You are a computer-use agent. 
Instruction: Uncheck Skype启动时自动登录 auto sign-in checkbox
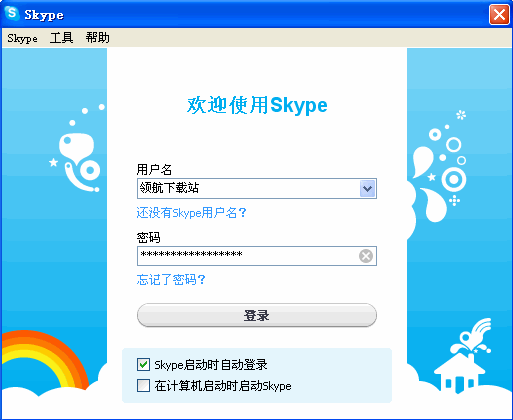point(143,364)
